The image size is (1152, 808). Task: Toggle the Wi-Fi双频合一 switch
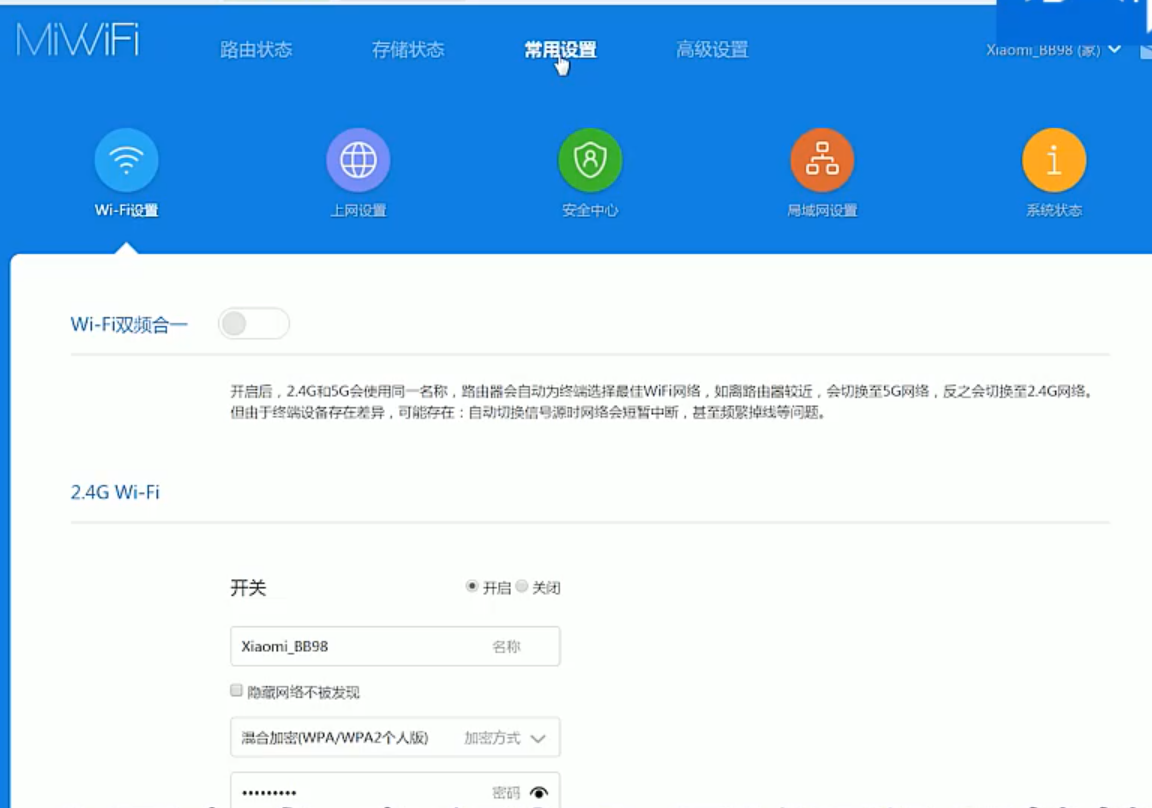point(254,324)
